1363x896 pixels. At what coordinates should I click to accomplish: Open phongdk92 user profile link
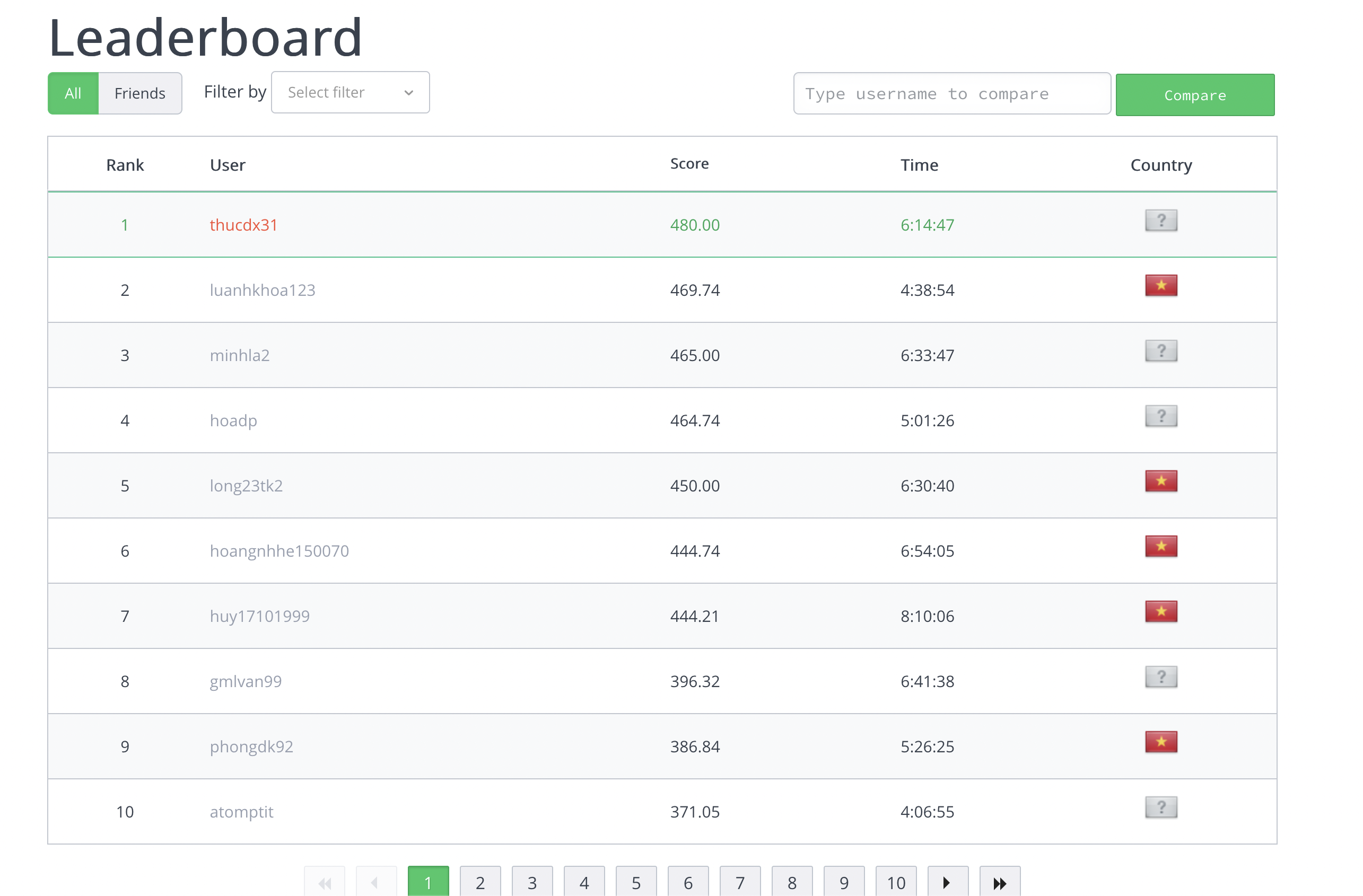251,746
